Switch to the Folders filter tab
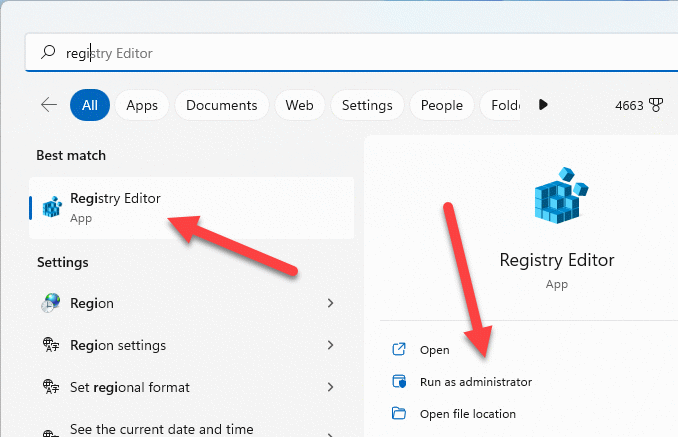 click(500, 105)
